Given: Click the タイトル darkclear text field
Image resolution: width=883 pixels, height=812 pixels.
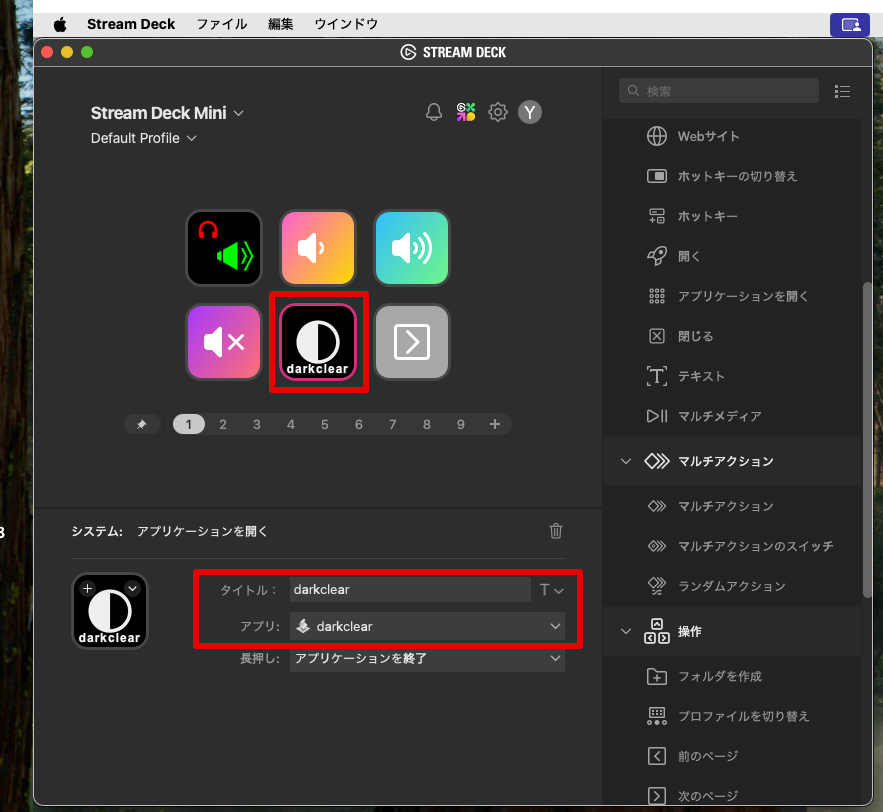Looking at the screenshot, I should [x=410, y=590].
